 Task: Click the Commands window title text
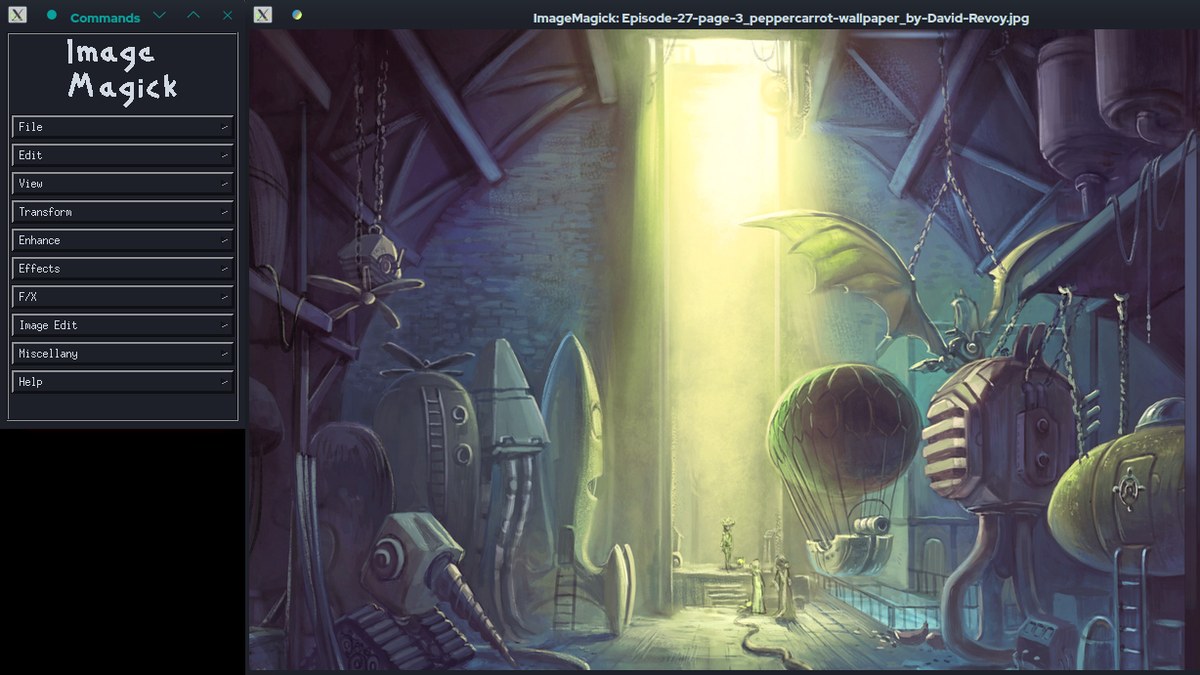105,18
